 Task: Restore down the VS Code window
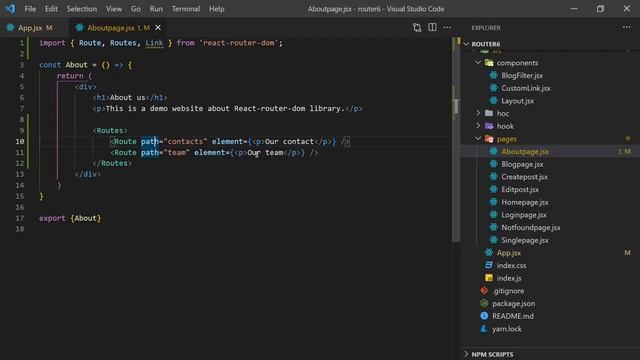(x=600, y=9)
